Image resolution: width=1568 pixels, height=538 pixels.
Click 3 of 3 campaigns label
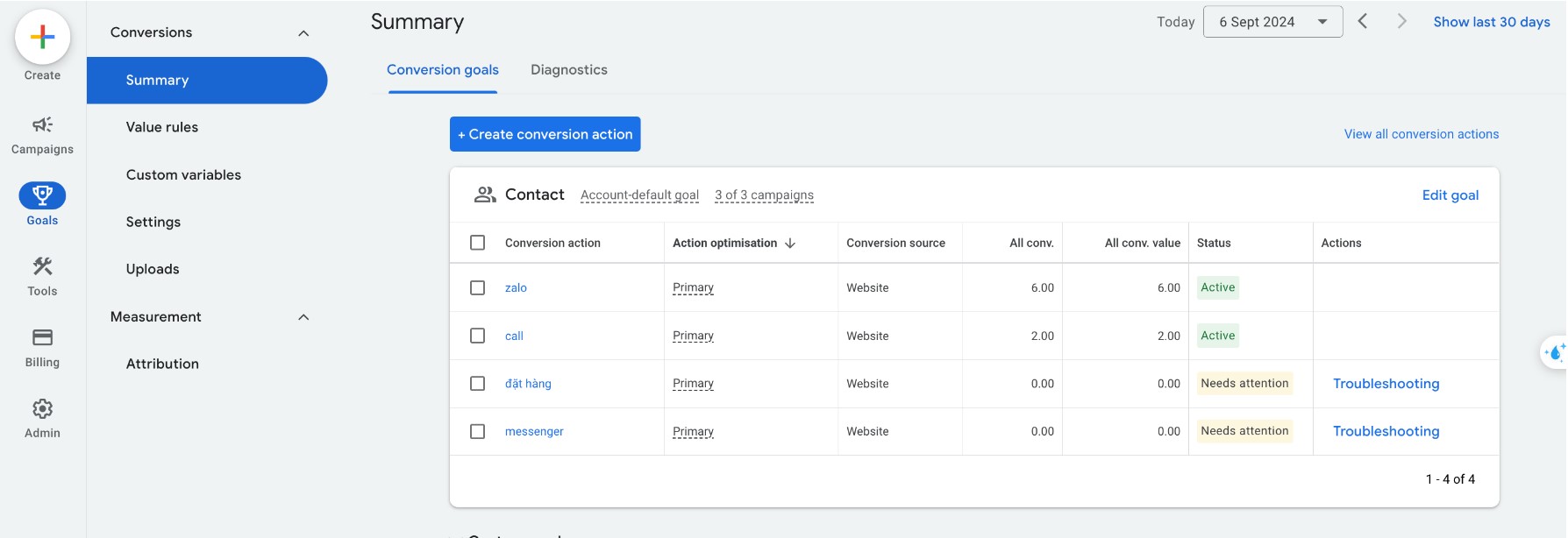764,195
